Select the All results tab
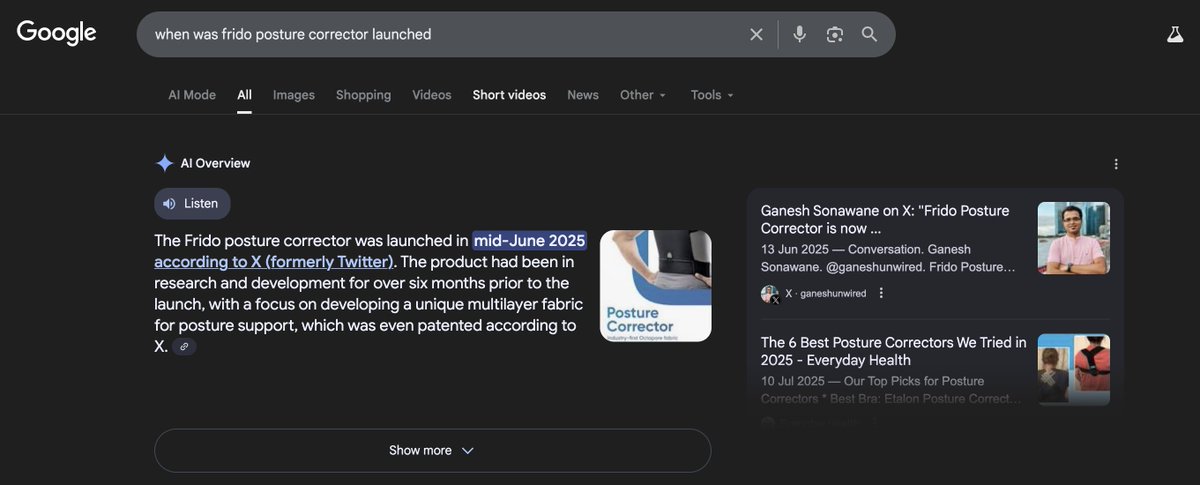The height and width of the screenshot is (485, 1200). (x=244, y=95)
